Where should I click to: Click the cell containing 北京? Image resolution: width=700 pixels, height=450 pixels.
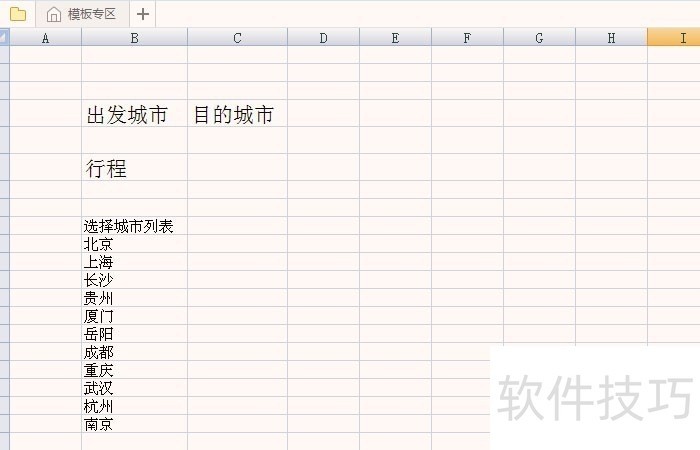99,244
